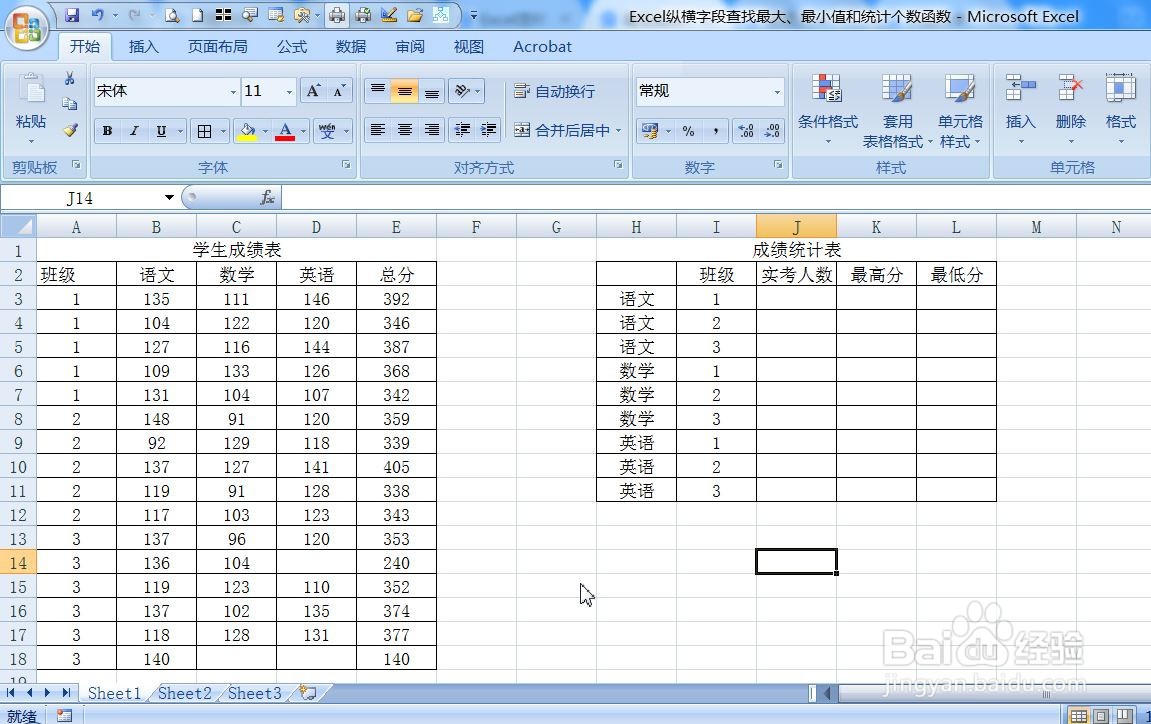The image size is (1151, 724).
Task: Click the comma style icon
Action: [x=716, y=130]
